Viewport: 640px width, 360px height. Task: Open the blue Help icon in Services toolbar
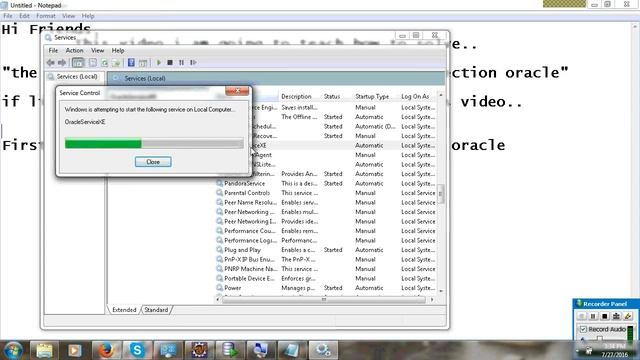point(131,62)
